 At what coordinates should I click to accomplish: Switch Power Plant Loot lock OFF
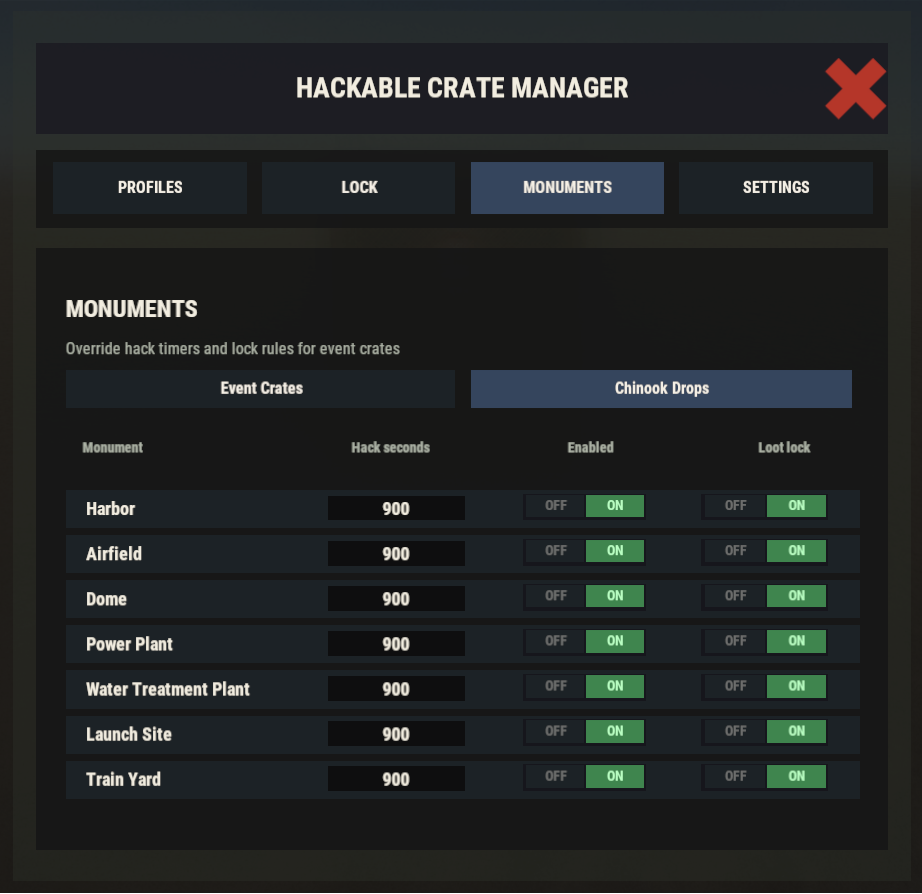point(736,641)
